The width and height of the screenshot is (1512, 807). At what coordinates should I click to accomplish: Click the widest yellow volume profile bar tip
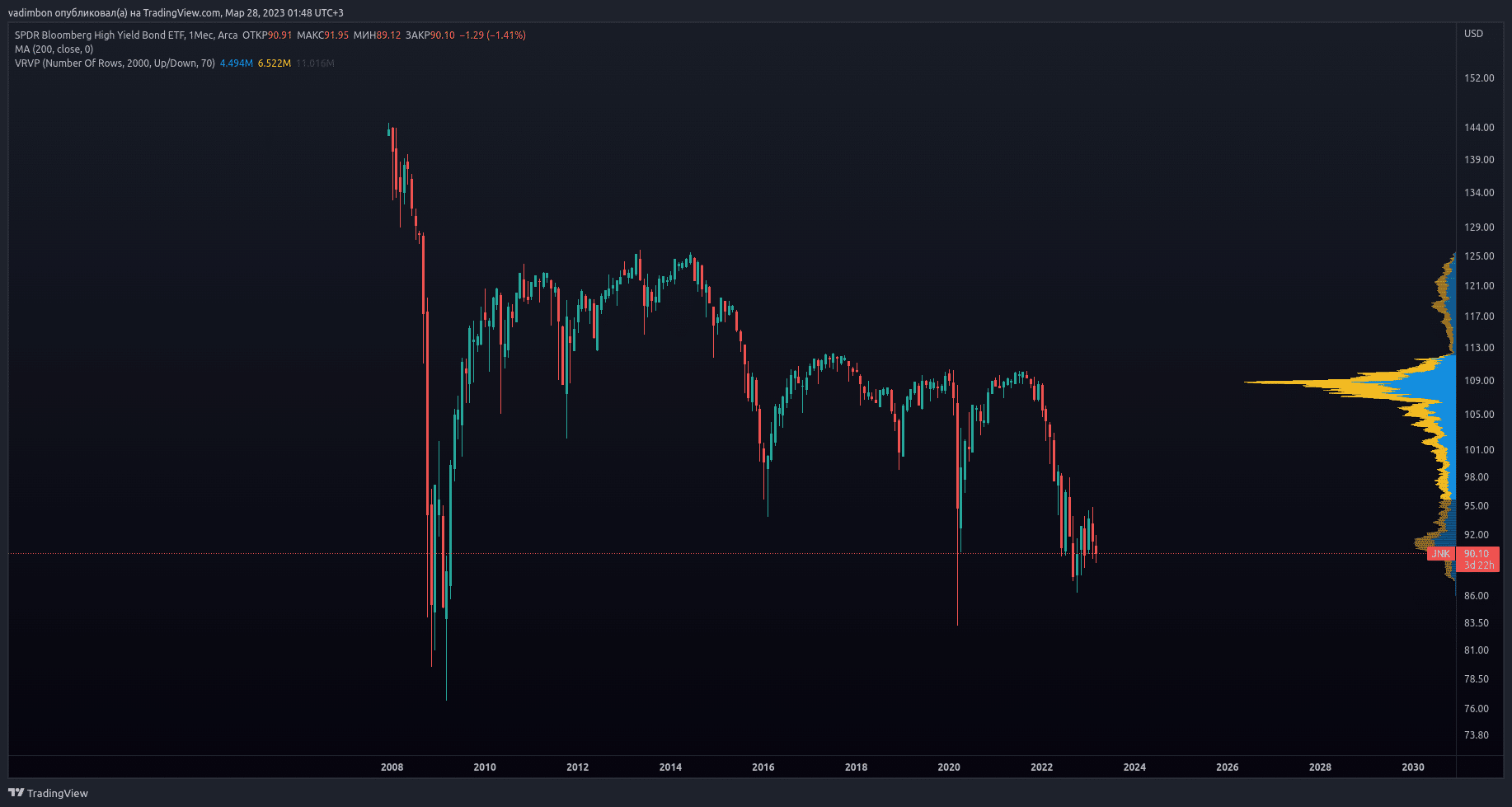click(x=1248, y=382)
